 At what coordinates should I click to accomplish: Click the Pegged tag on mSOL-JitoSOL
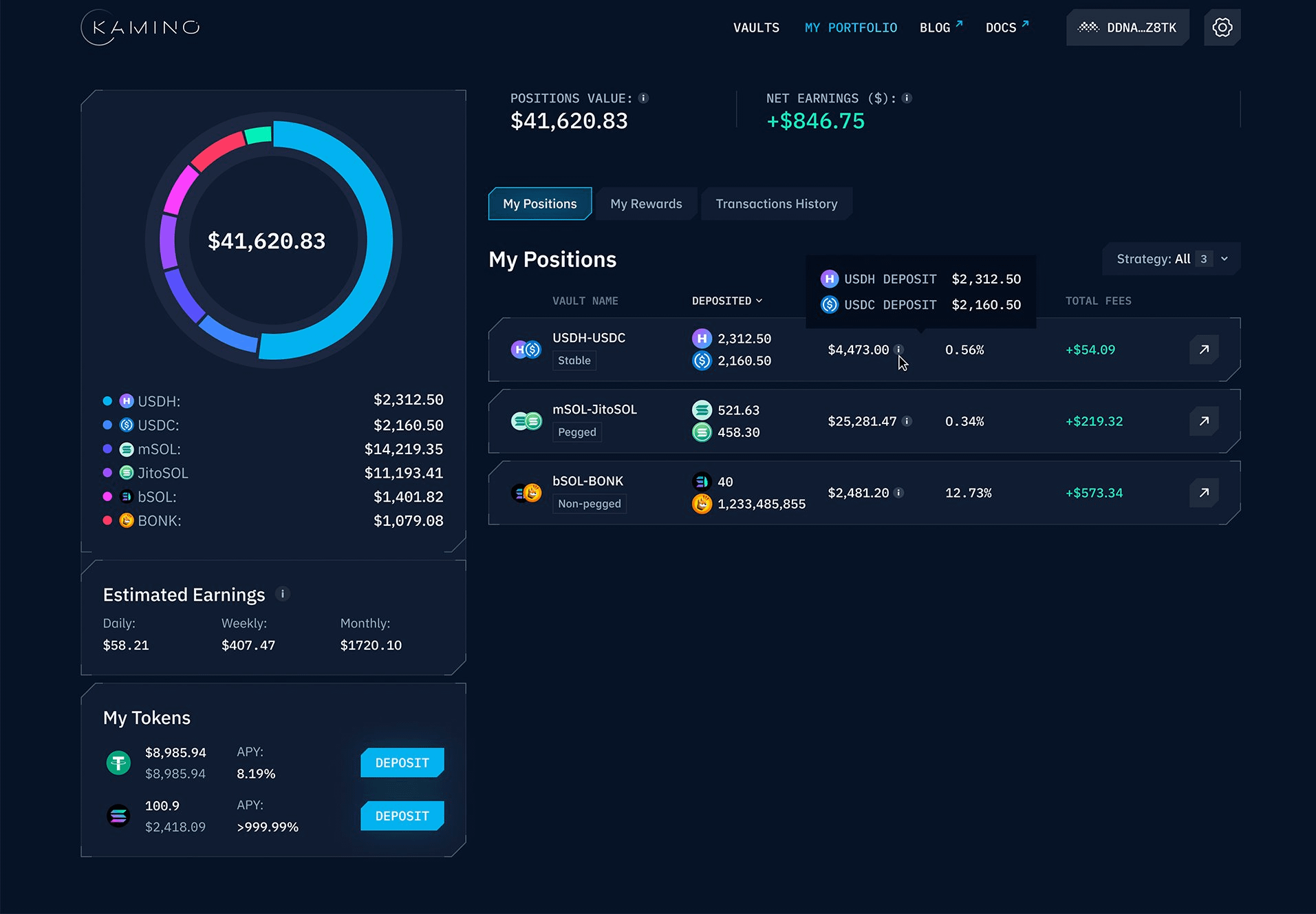pyautogui.click(x=577, y=432)
